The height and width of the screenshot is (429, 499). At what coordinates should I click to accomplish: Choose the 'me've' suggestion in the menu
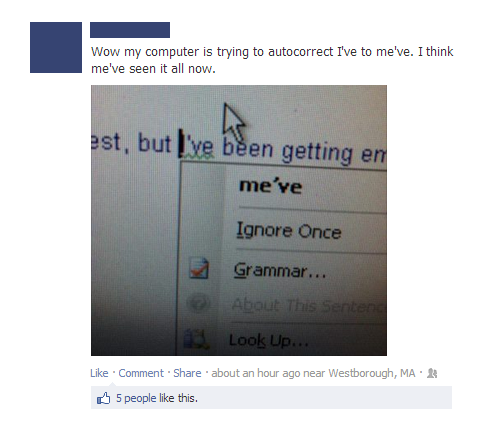coord(270,186)
